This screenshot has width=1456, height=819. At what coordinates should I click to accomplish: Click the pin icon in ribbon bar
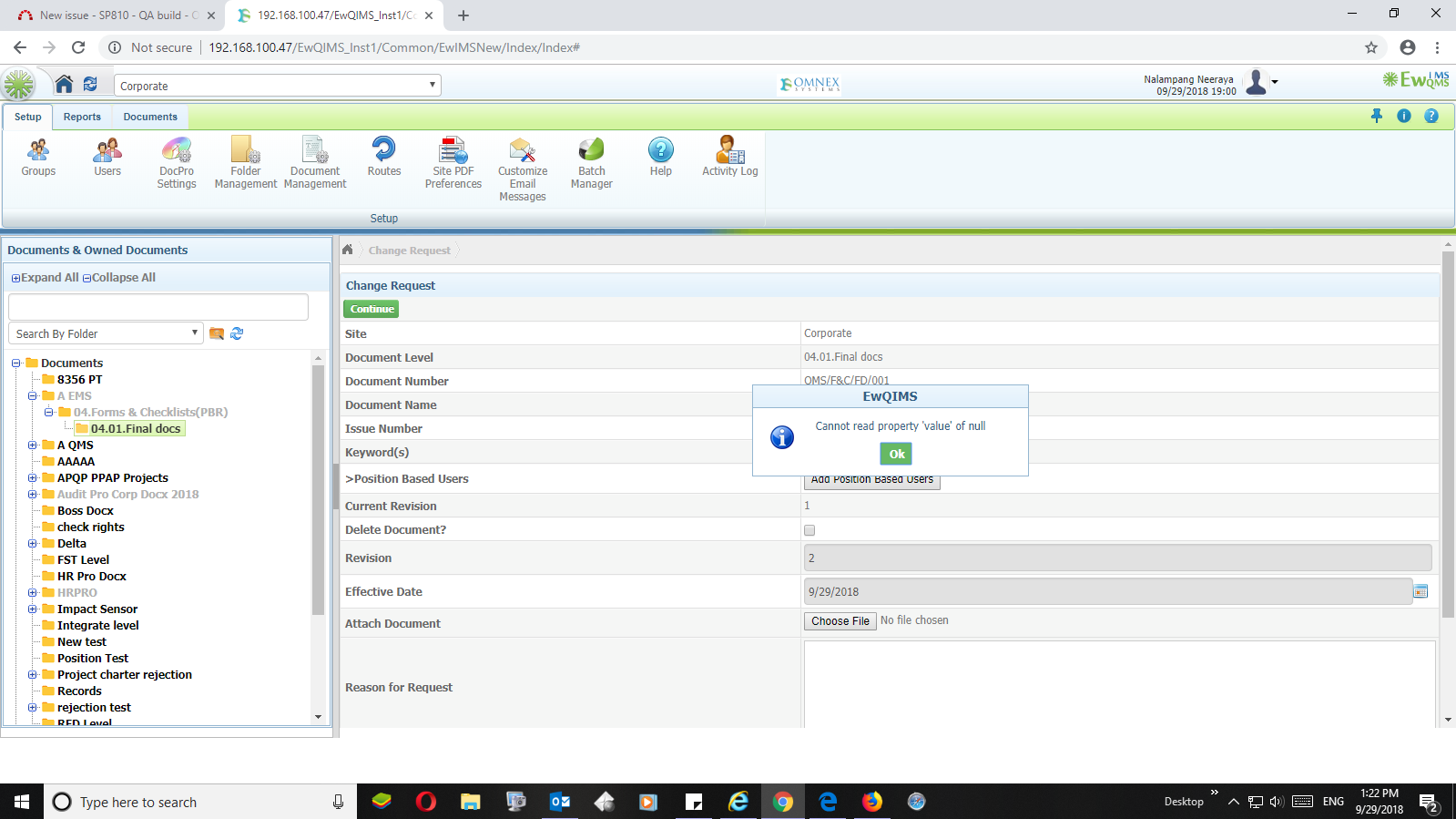1377,116
